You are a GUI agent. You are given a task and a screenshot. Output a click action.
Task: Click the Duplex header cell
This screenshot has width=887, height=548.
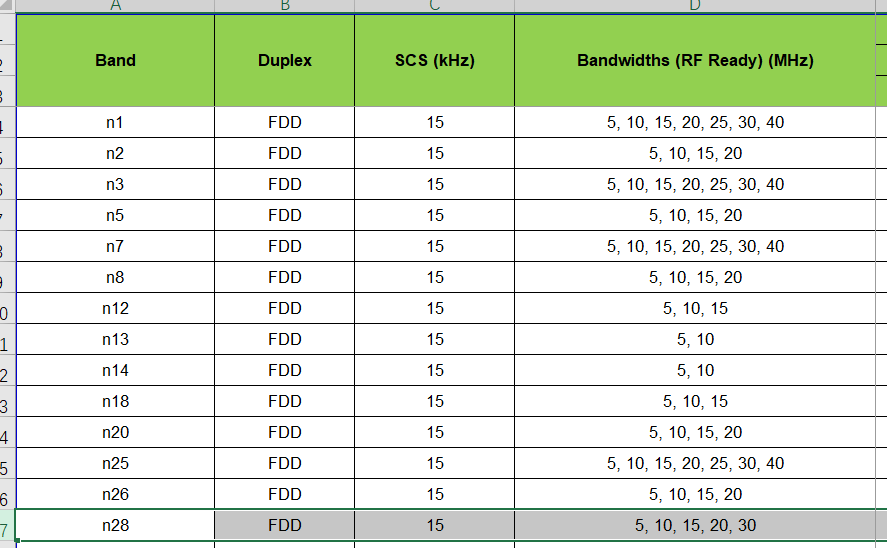pos(284,60)
